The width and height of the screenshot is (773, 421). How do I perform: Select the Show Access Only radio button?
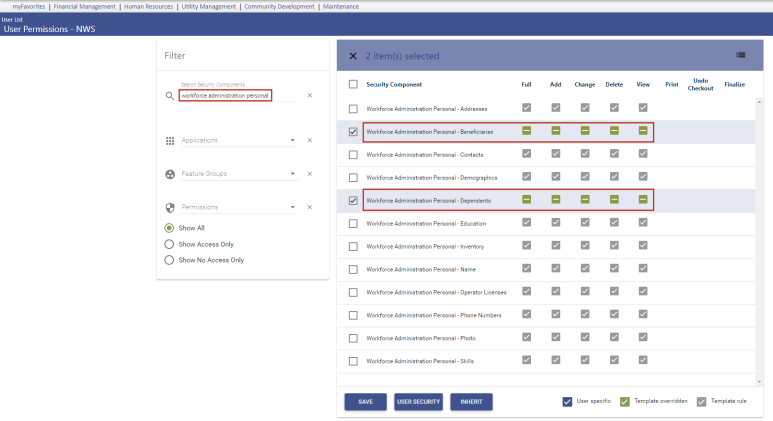[169, 244]
